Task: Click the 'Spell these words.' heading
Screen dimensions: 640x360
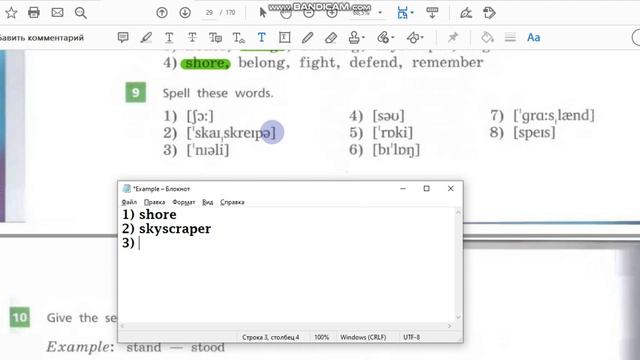Action: click(x=218, y=93)
